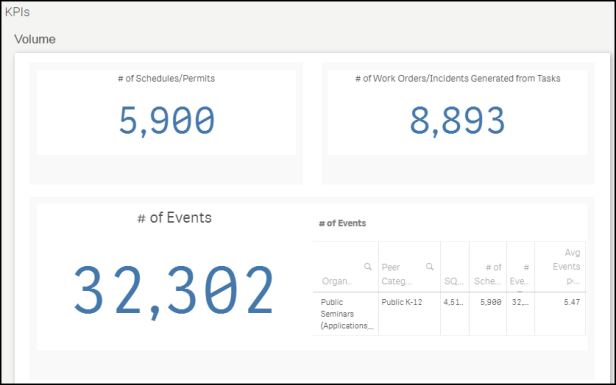Select the Public K-12 peer category cell
Viewport: 616px width, 385px height.
point(402,302)
